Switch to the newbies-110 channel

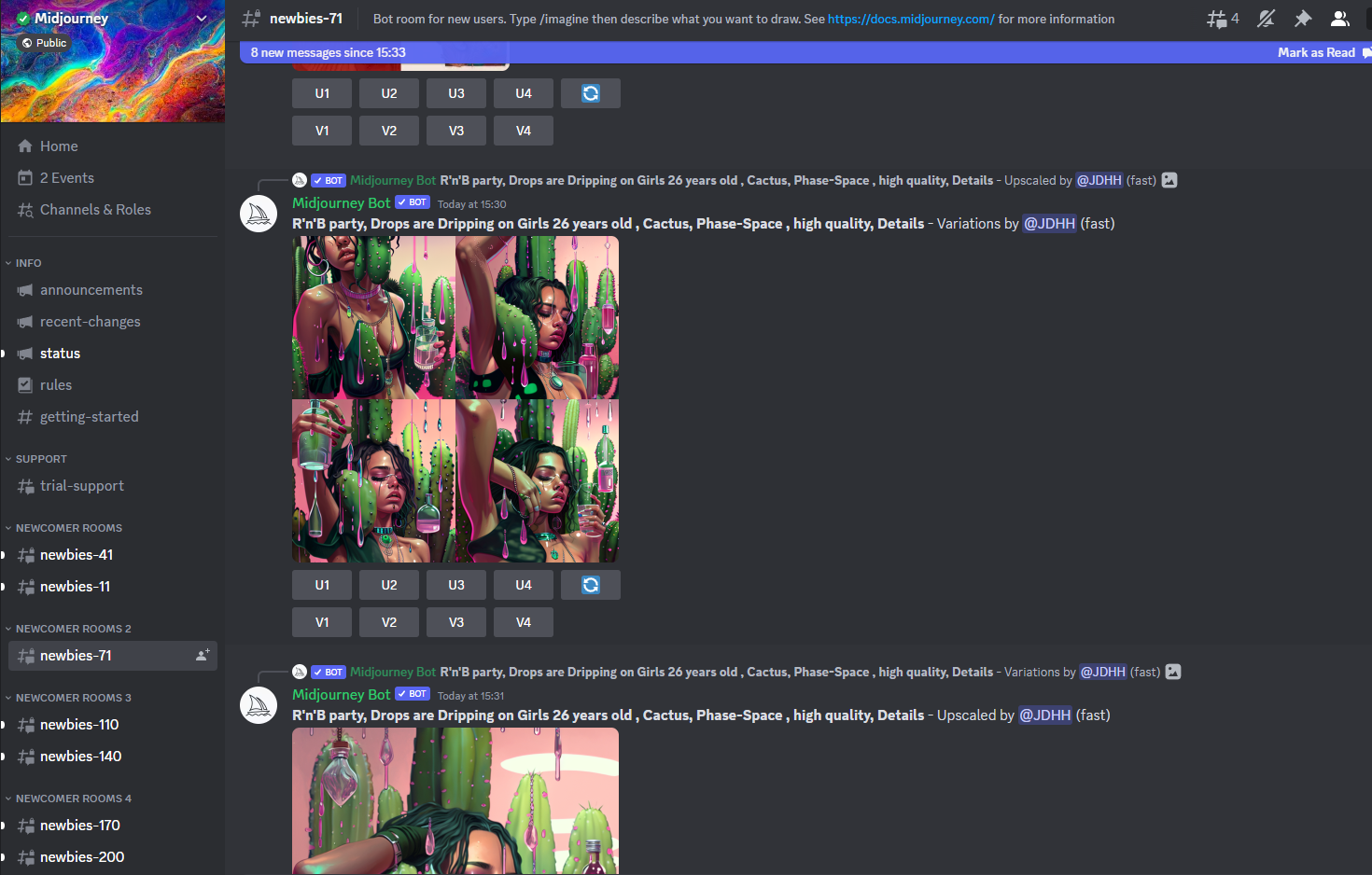113,725
